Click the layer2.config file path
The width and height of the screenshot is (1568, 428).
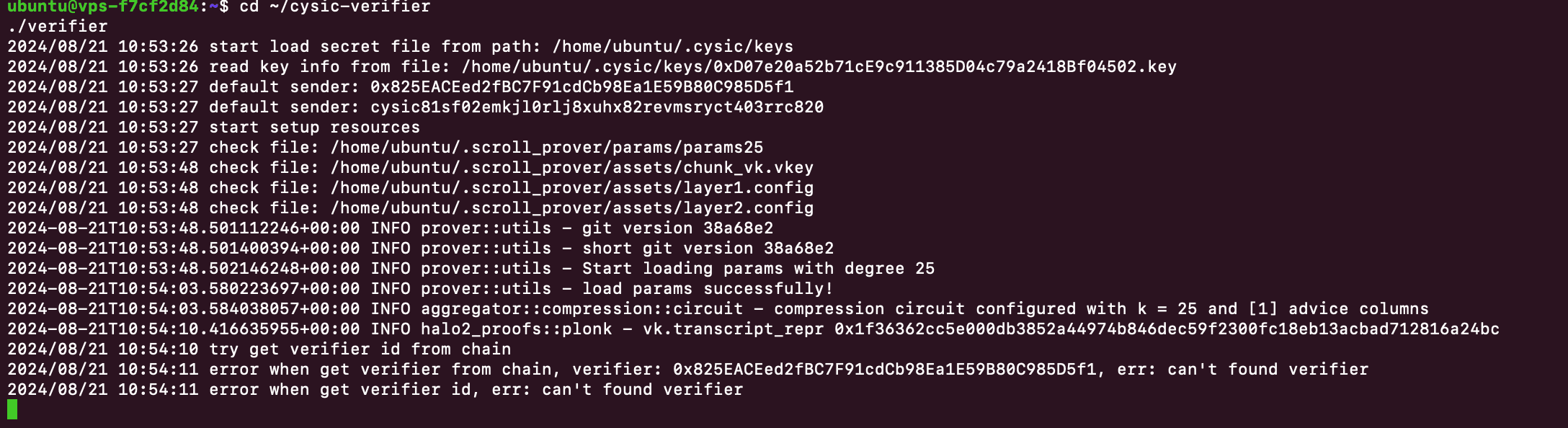(571, 208)
